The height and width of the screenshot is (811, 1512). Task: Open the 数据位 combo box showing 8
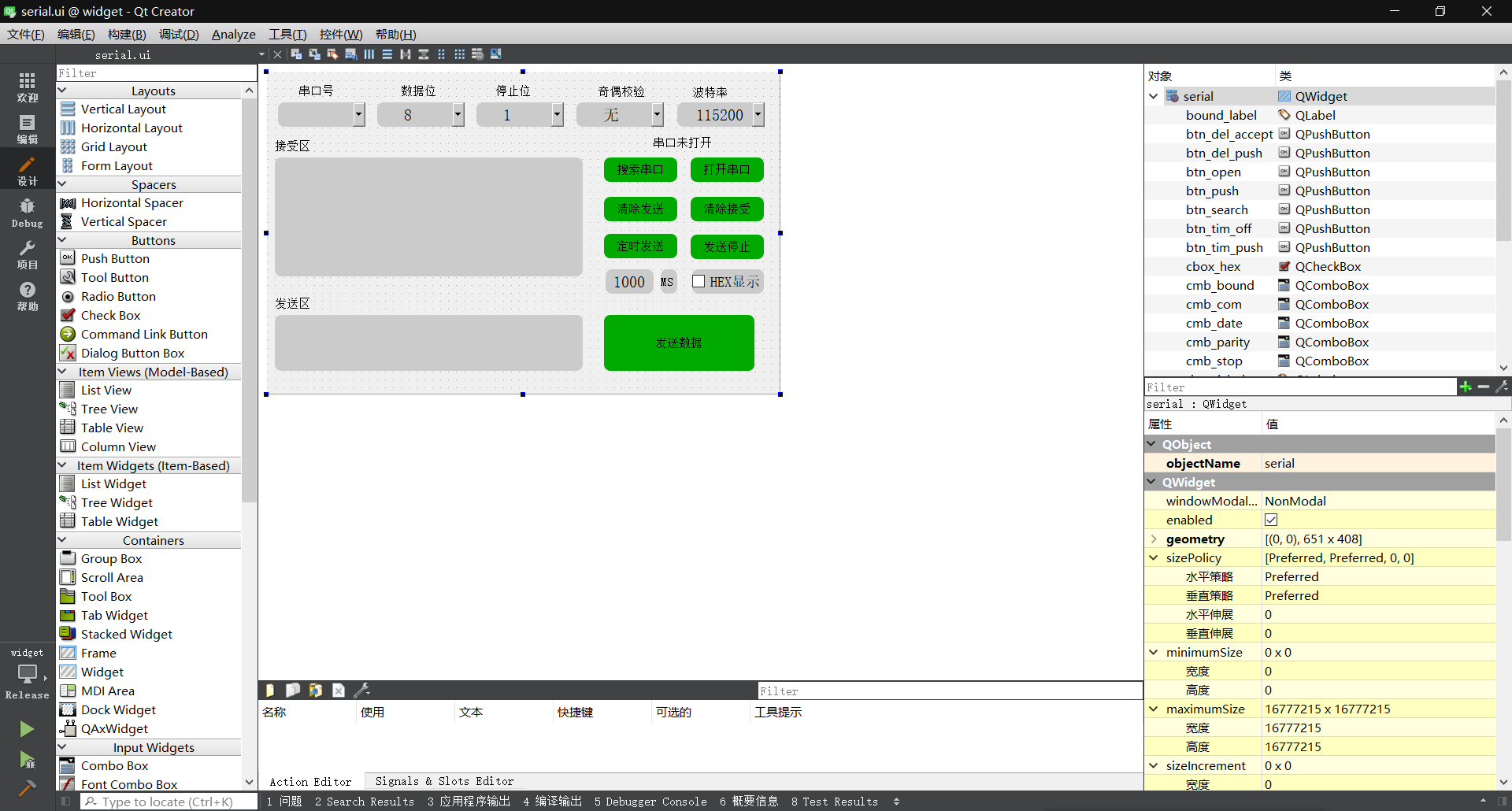[x=421, y=115]
